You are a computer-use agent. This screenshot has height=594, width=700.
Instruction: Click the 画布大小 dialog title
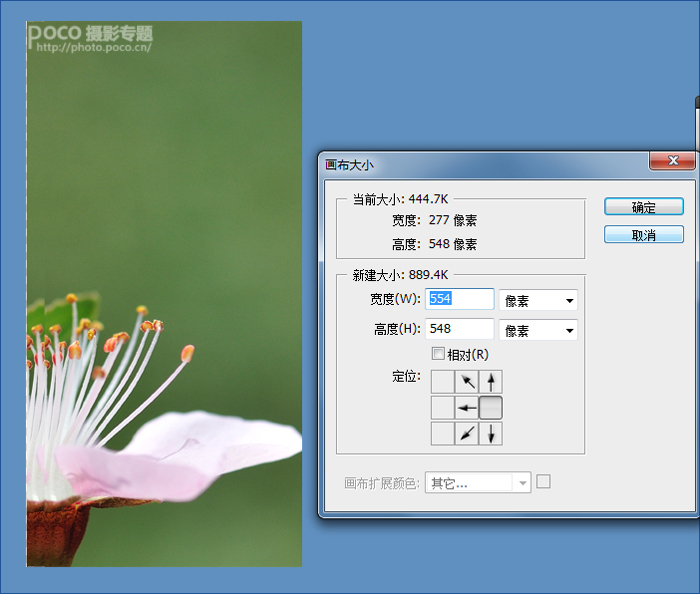coord(349,165)
